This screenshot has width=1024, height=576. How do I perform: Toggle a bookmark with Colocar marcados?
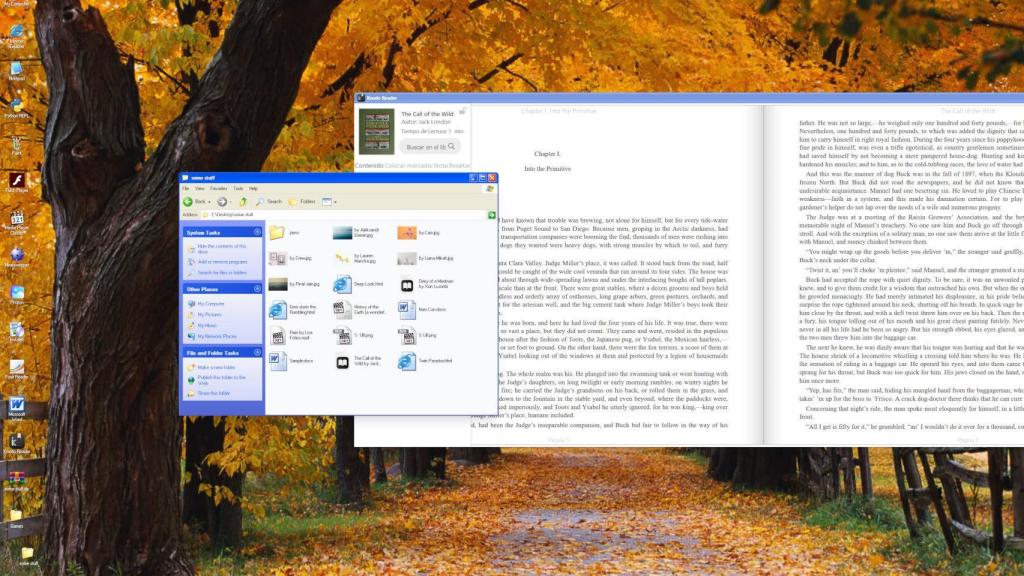408,165
